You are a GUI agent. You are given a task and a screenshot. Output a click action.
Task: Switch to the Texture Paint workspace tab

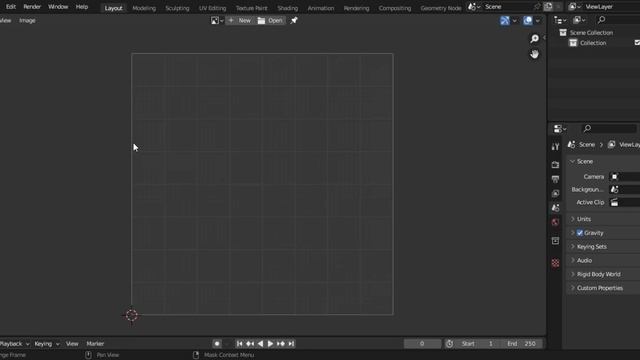tap(251, 8)
